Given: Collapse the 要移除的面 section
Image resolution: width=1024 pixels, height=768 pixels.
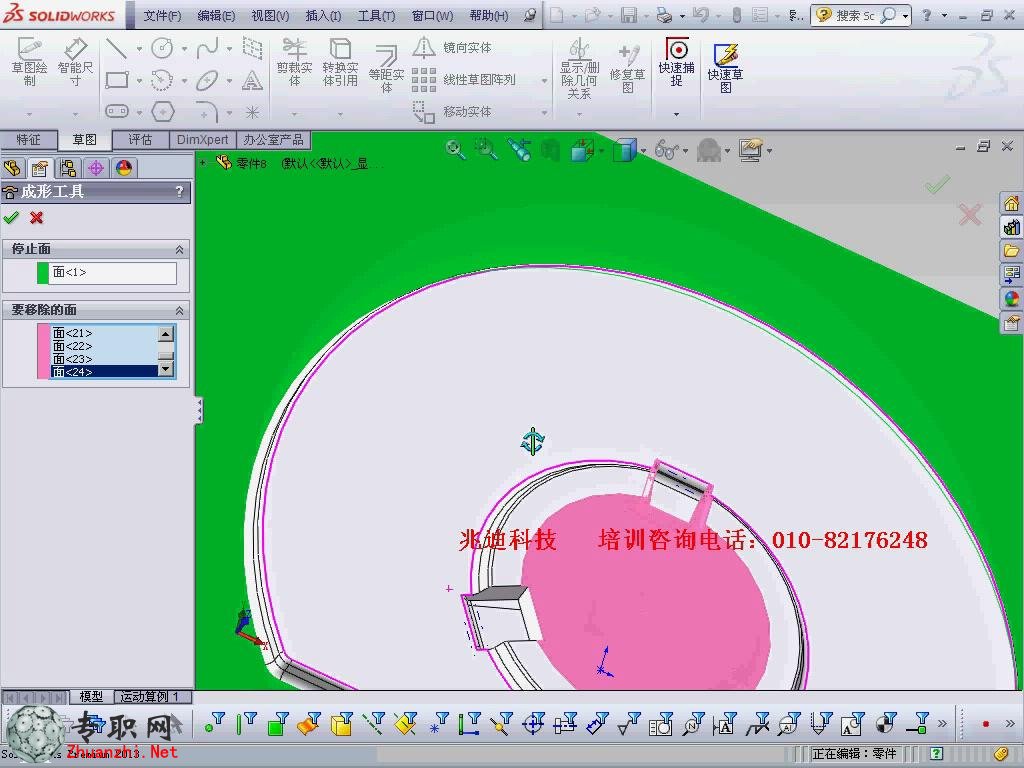Looking at the screenshot, I should (x=180, y=310).
